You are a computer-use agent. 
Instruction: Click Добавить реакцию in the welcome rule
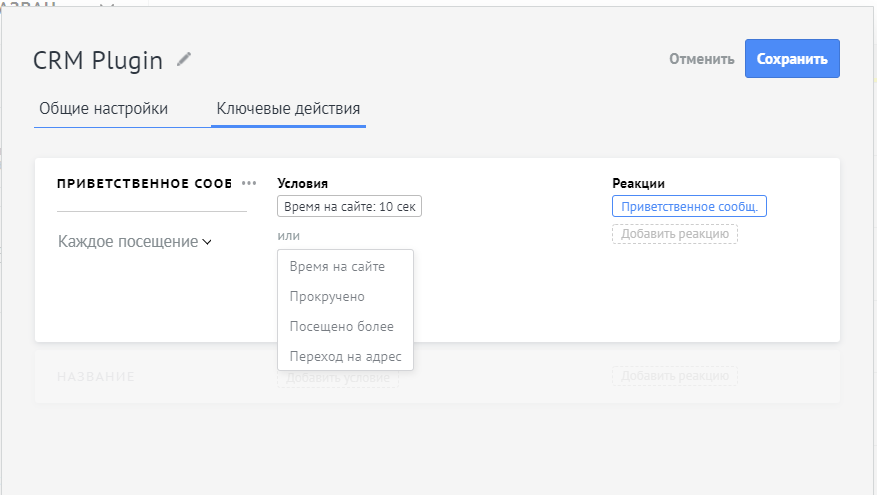pyautogui.click(x=675, y=234)
